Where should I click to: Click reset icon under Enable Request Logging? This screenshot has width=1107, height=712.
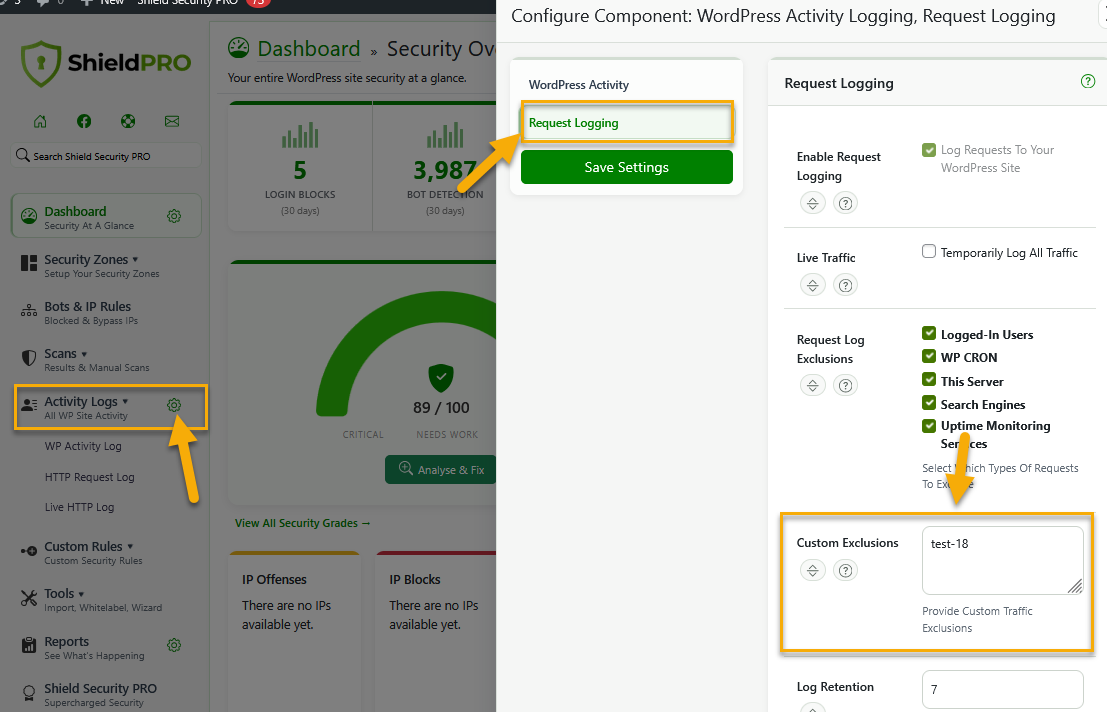click(x=813, y=203)
